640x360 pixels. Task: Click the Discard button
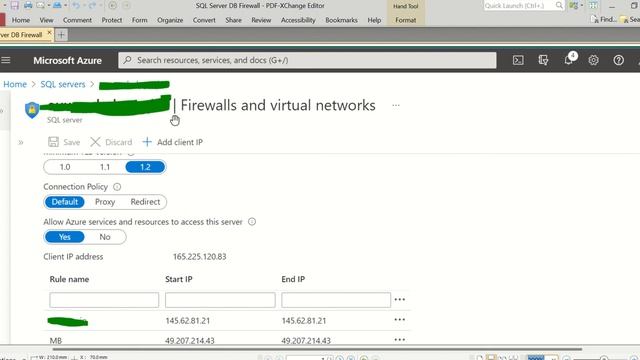coord(111,142)
